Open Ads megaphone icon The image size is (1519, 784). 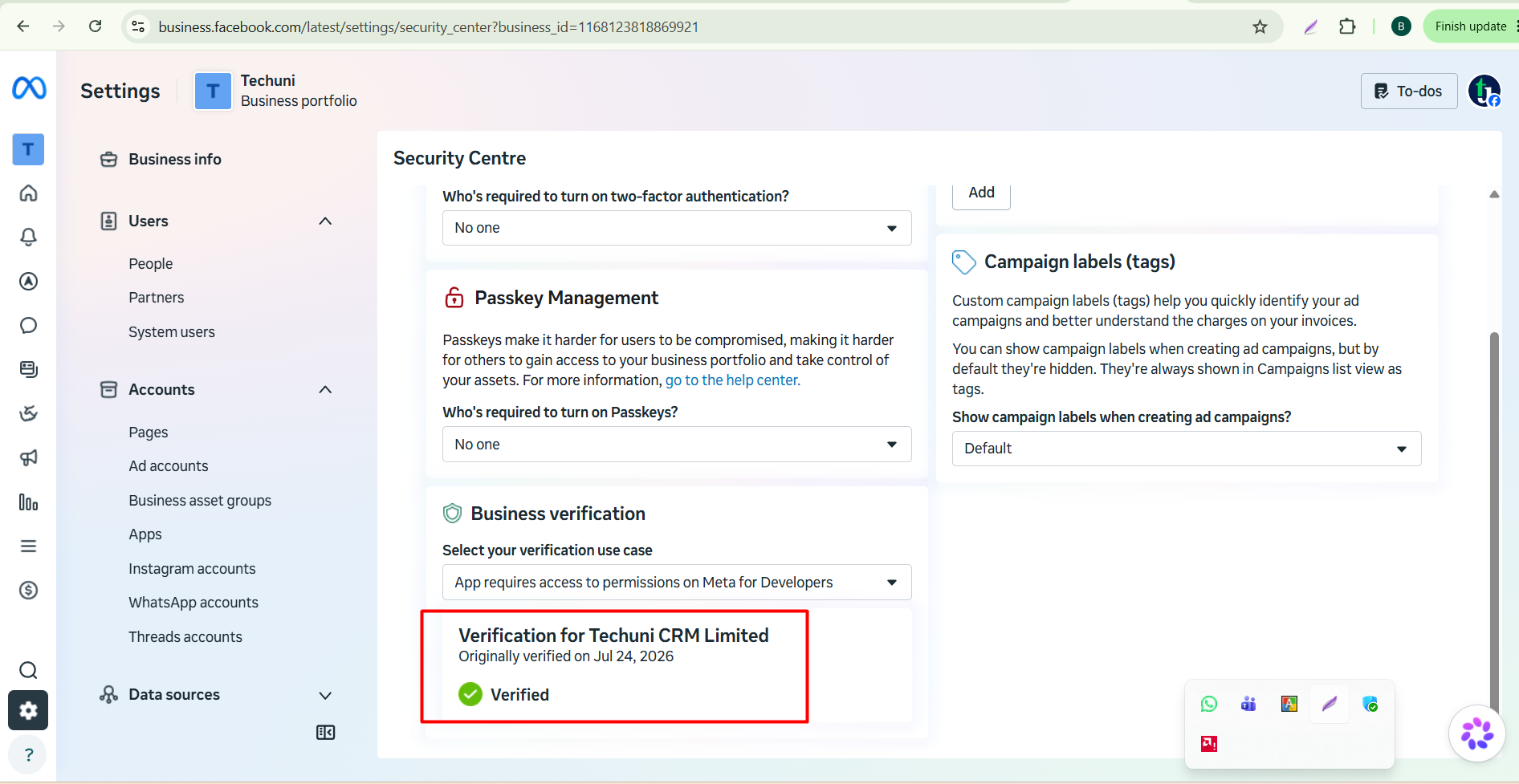click(x=28, y=457)
